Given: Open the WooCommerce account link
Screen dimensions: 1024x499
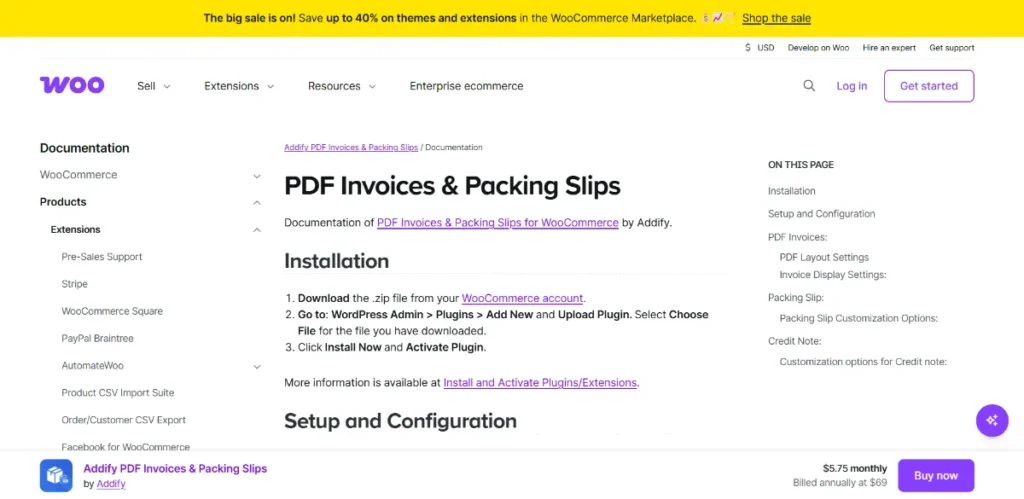Looking at the screenshot, I should [x=522, y=298].
